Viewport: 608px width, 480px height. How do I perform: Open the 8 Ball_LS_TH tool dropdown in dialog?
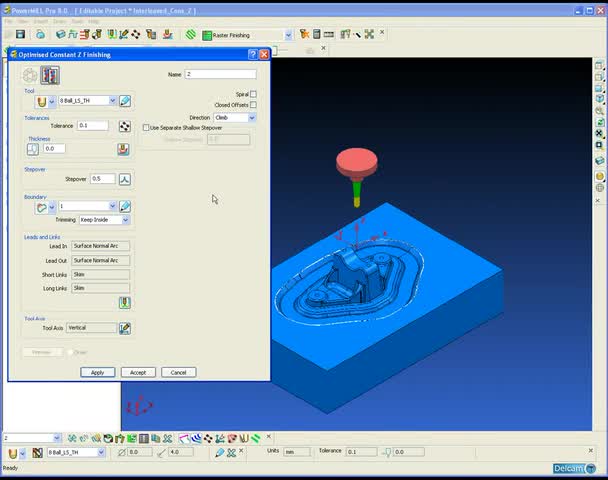click(x=112, y=101)
